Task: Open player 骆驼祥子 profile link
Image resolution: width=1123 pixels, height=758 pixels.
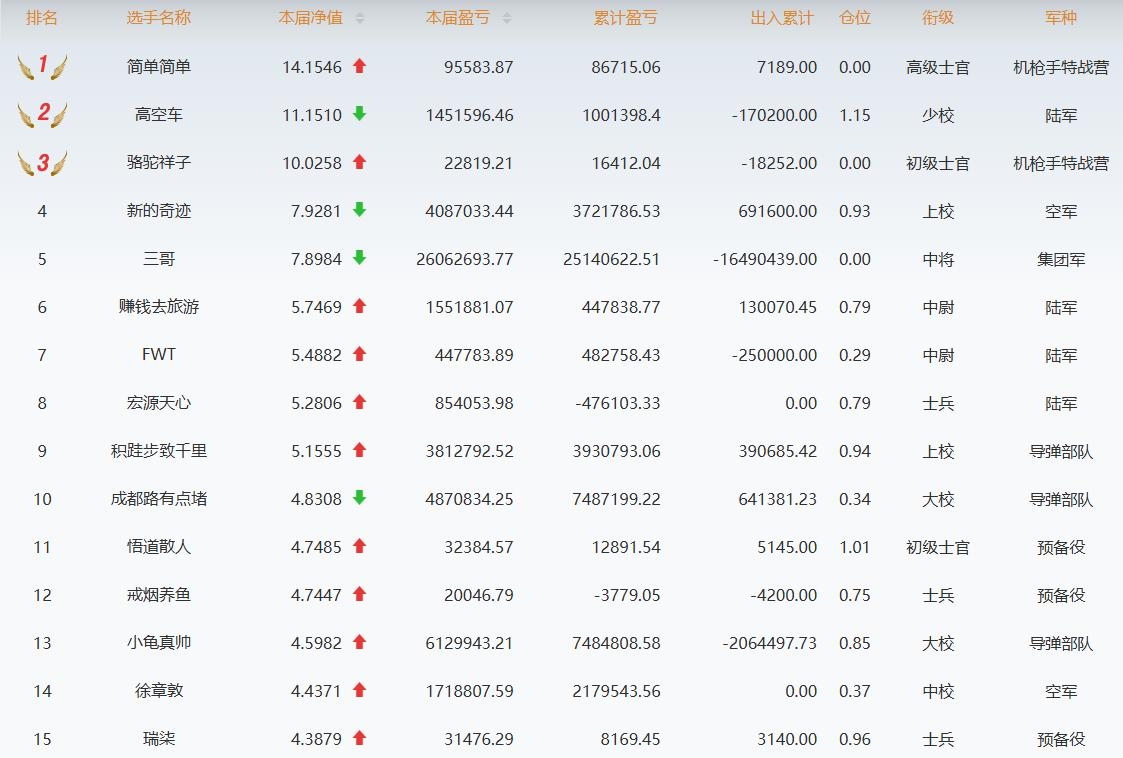Action: click(x=159, y=163)
